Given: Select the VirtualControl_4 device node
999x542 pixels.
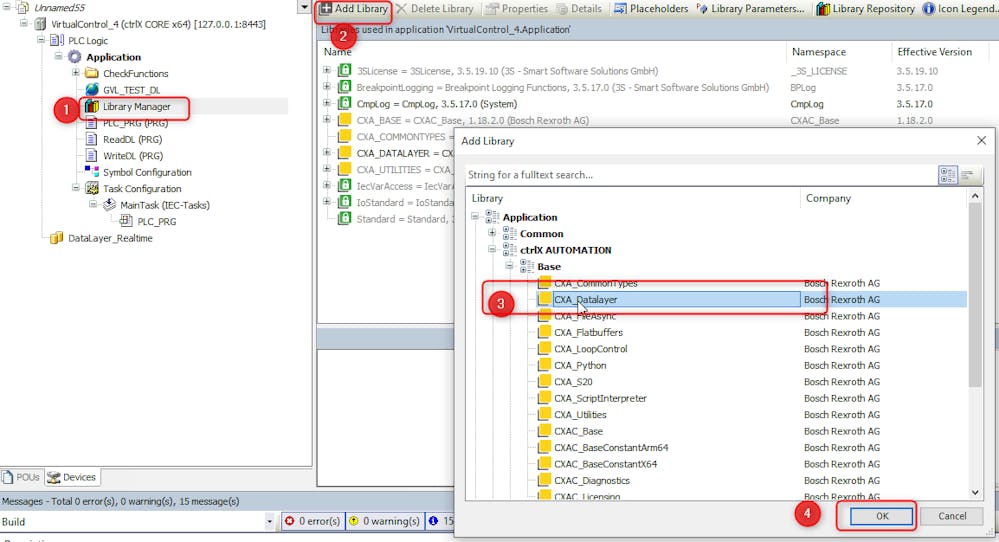Looking at the screenshot, I should tap(158, 24).
